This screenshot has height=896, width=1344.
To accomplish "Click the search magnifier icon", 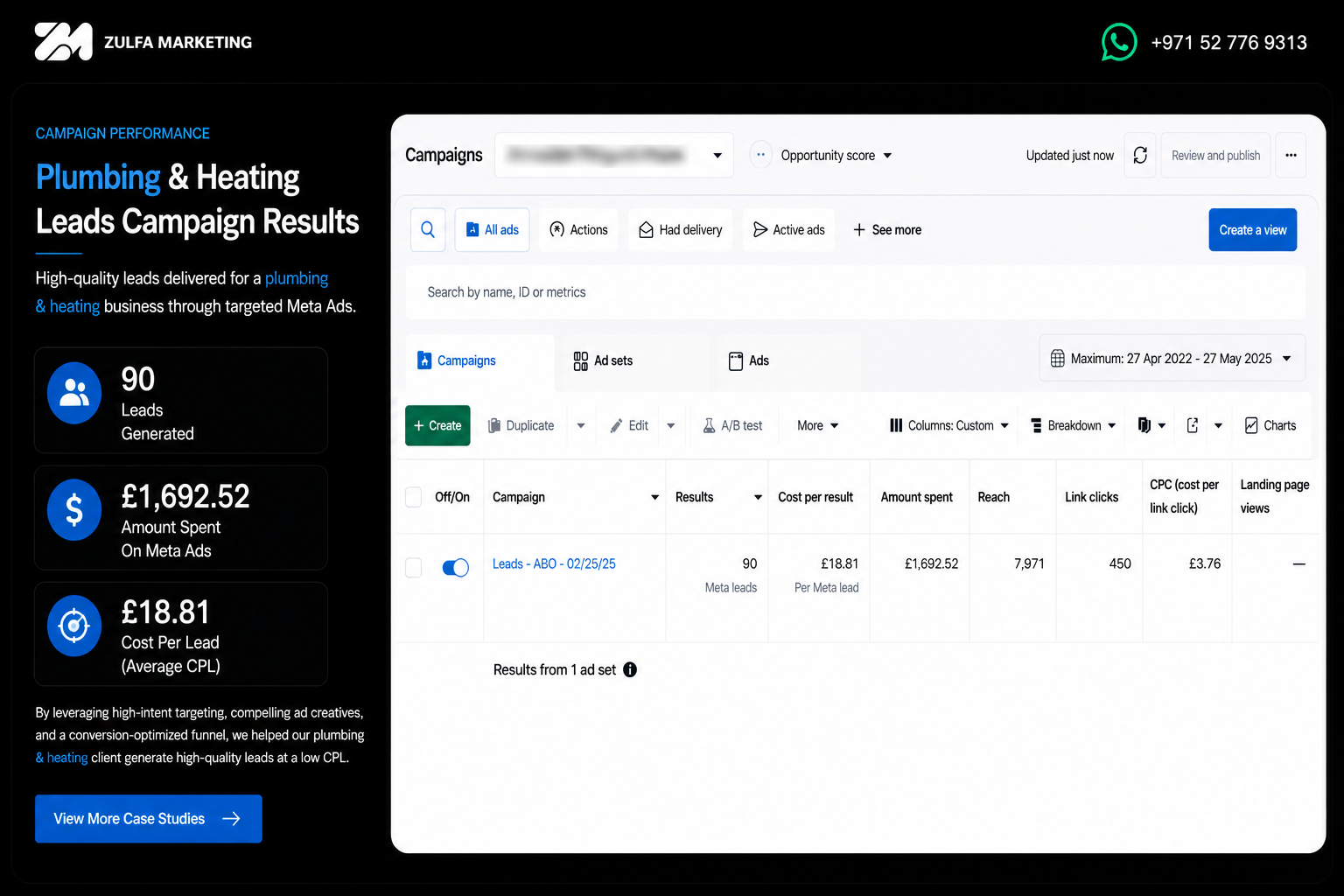I will point(428,230).
